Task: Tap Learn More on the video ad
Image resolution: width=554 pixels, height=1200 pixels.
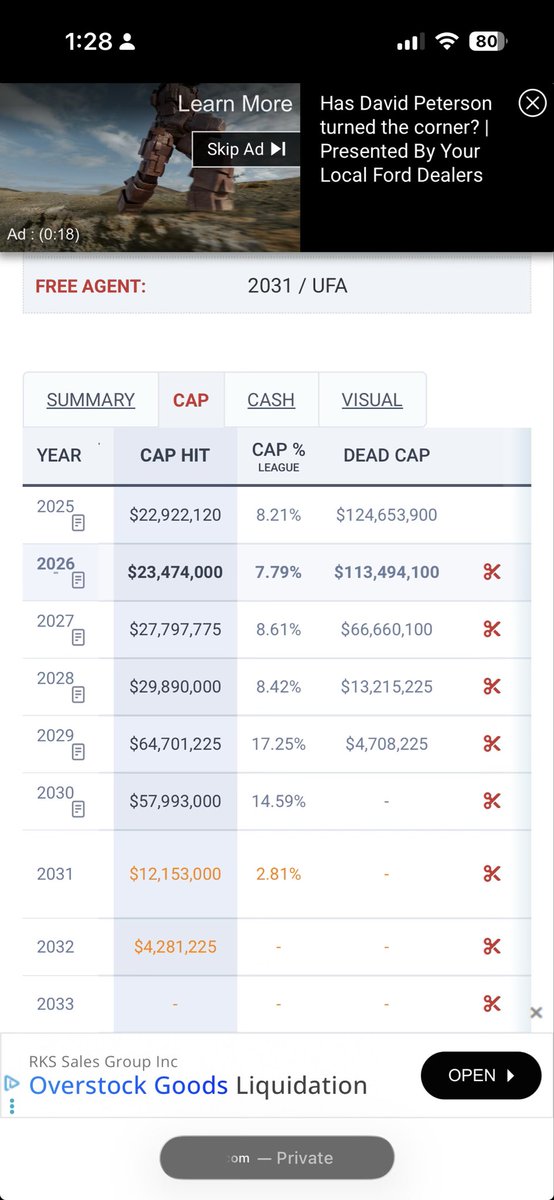Action: pos(235,104)
